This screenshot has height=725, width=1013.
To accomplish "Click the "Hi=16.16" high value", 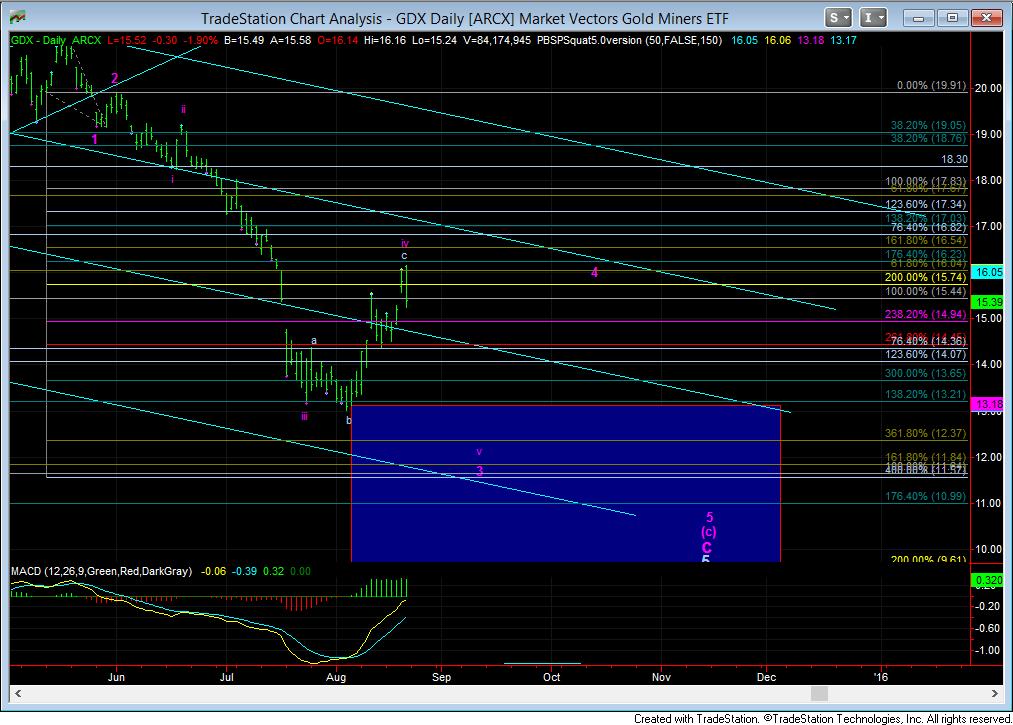I will [x=385, y=40].
